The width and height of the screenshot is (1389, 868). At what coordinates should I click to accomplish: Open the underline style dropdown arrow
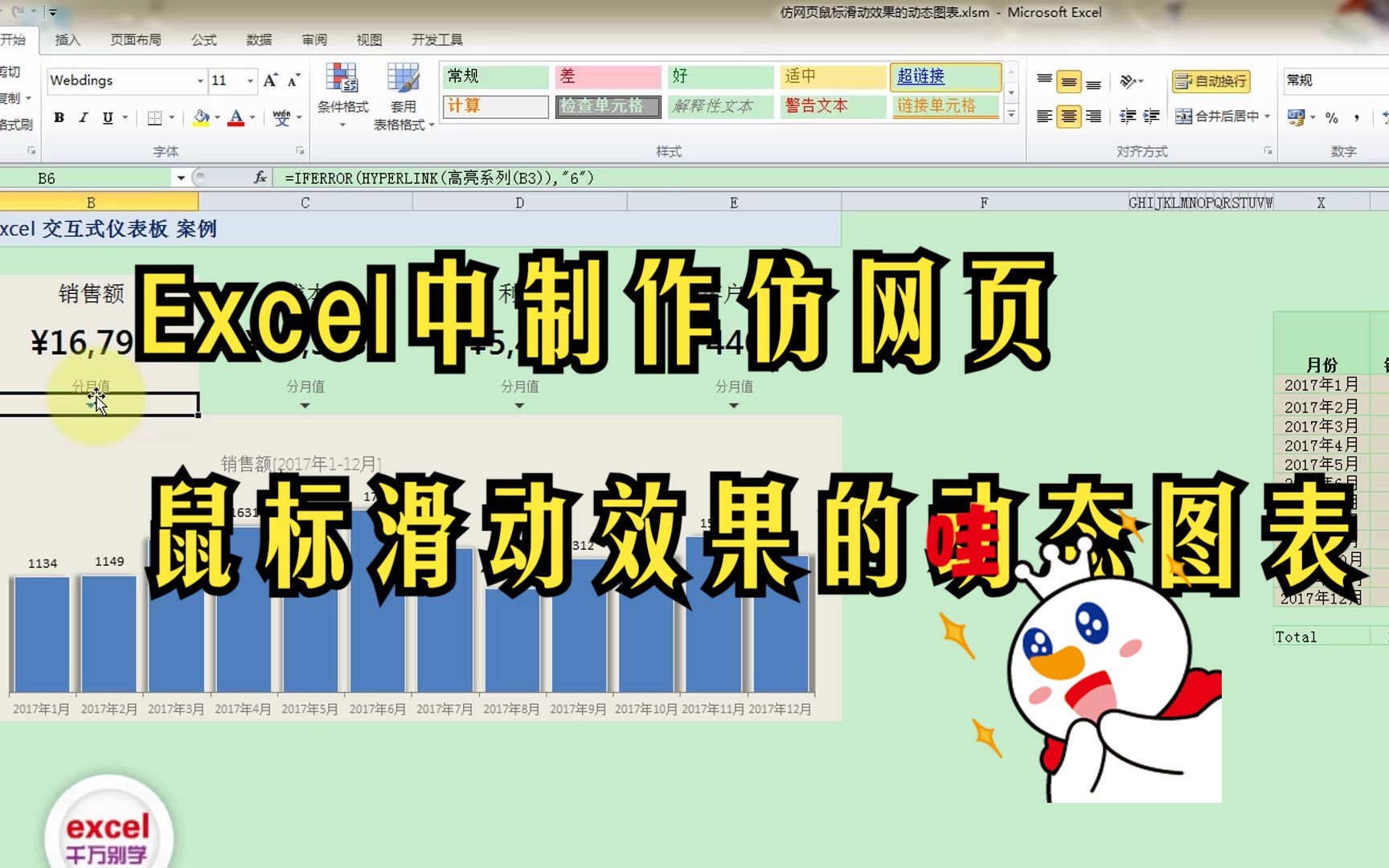pos(125,117)
